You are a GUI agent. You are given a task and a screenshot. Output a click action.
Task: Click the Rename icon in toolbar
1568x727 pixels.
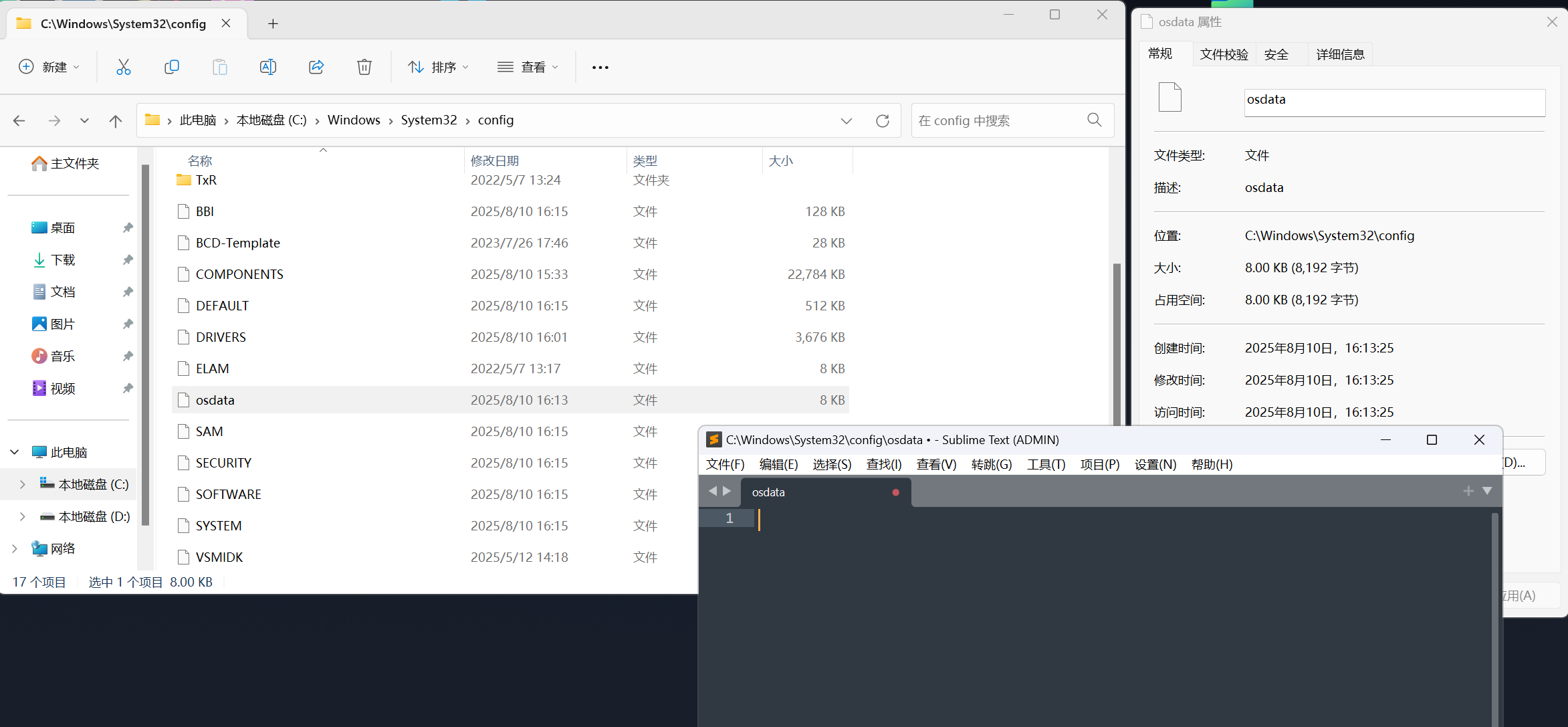tap(267, 67)
